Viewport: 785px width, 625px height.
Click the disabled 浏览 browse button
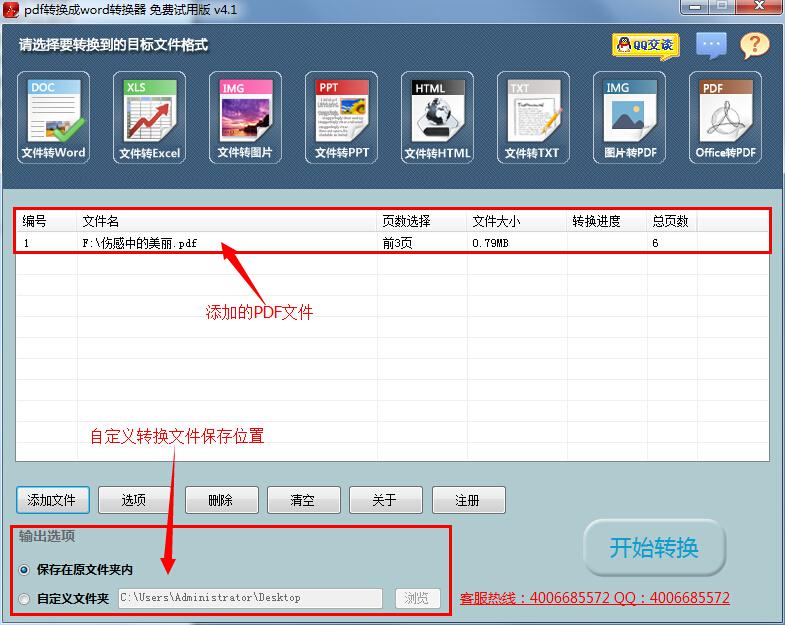pos(418,598)
